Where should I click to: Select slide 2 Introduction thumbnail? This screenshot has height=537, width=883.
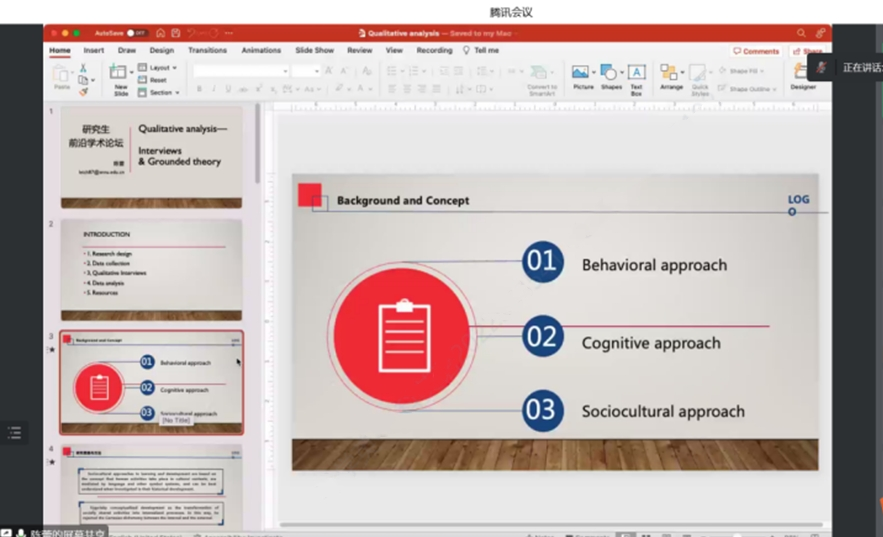pos(151,268)
